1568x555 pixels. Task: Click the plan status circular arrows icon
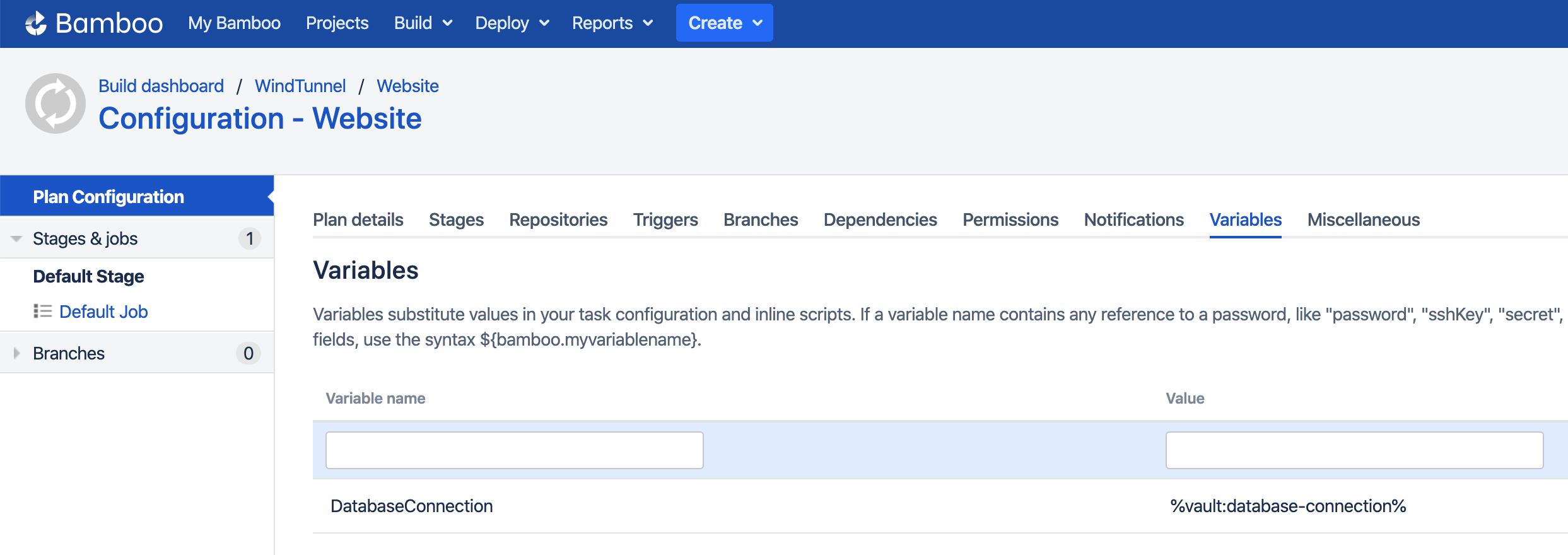click(x=56, y=103)
